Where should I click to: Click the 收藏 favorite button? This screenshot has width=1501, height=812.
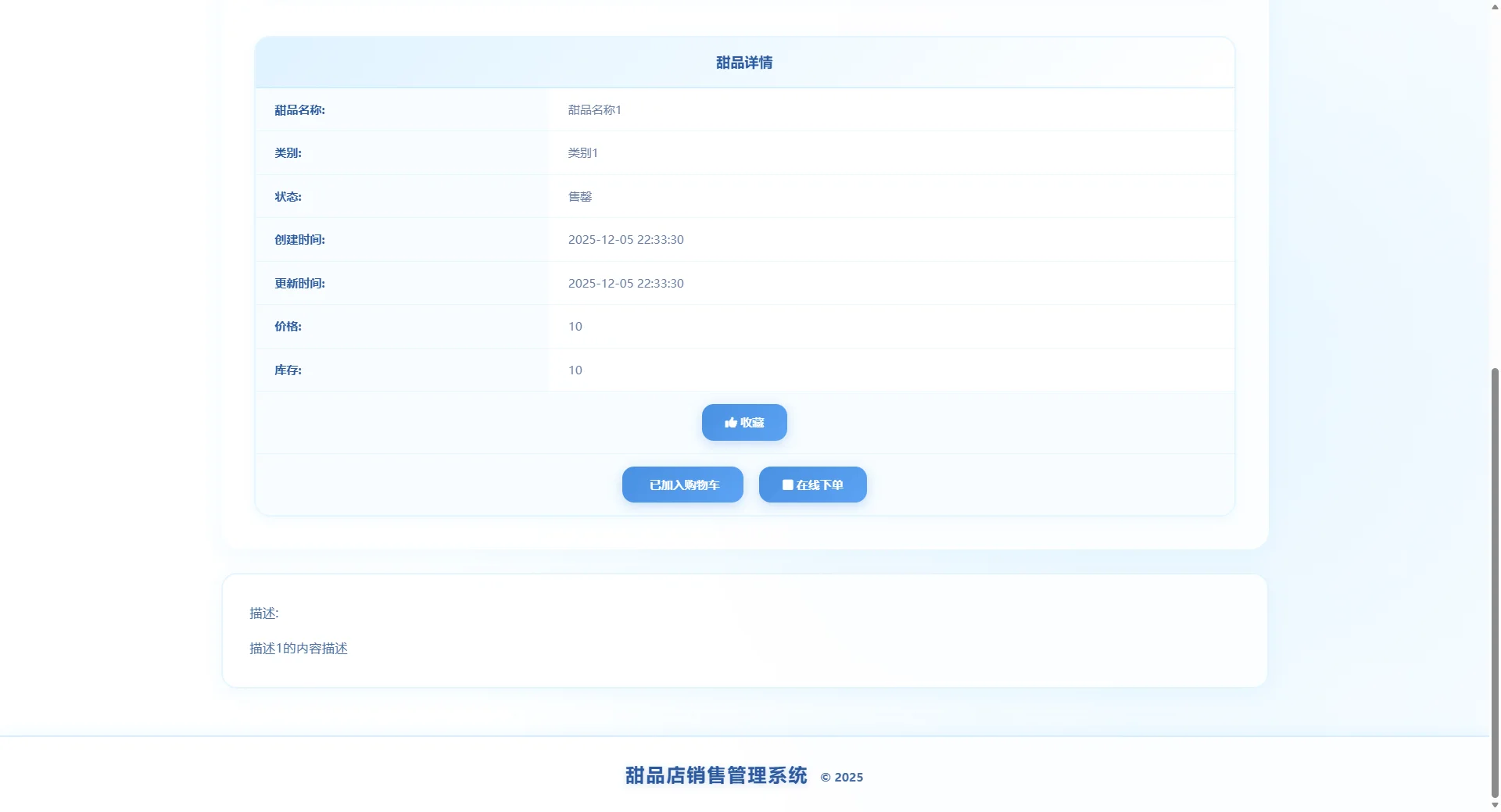743,422
